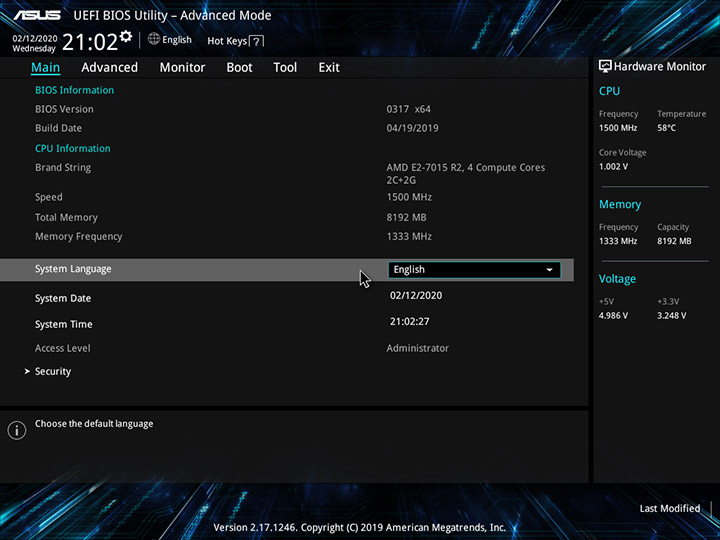The height and width of the screenshot is (540, 720).
Task: Click the Administrator access level value
Action: (x=417, y=348)
